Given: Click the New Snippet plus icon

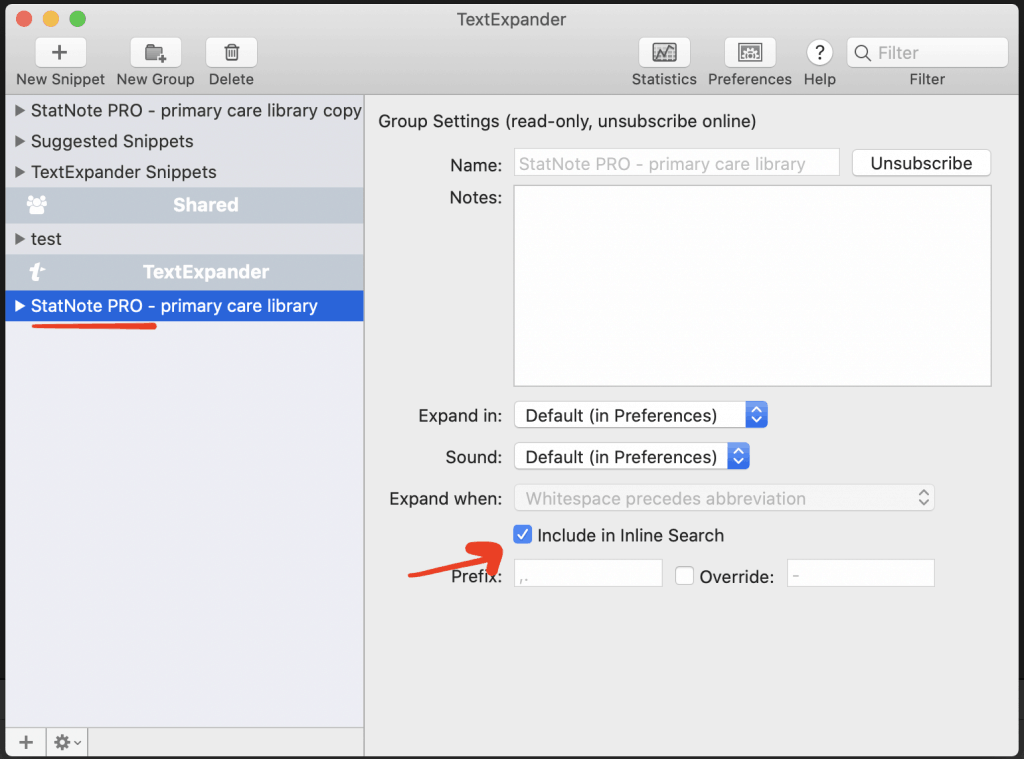Looking at the screenshot, I should [60, 52].
